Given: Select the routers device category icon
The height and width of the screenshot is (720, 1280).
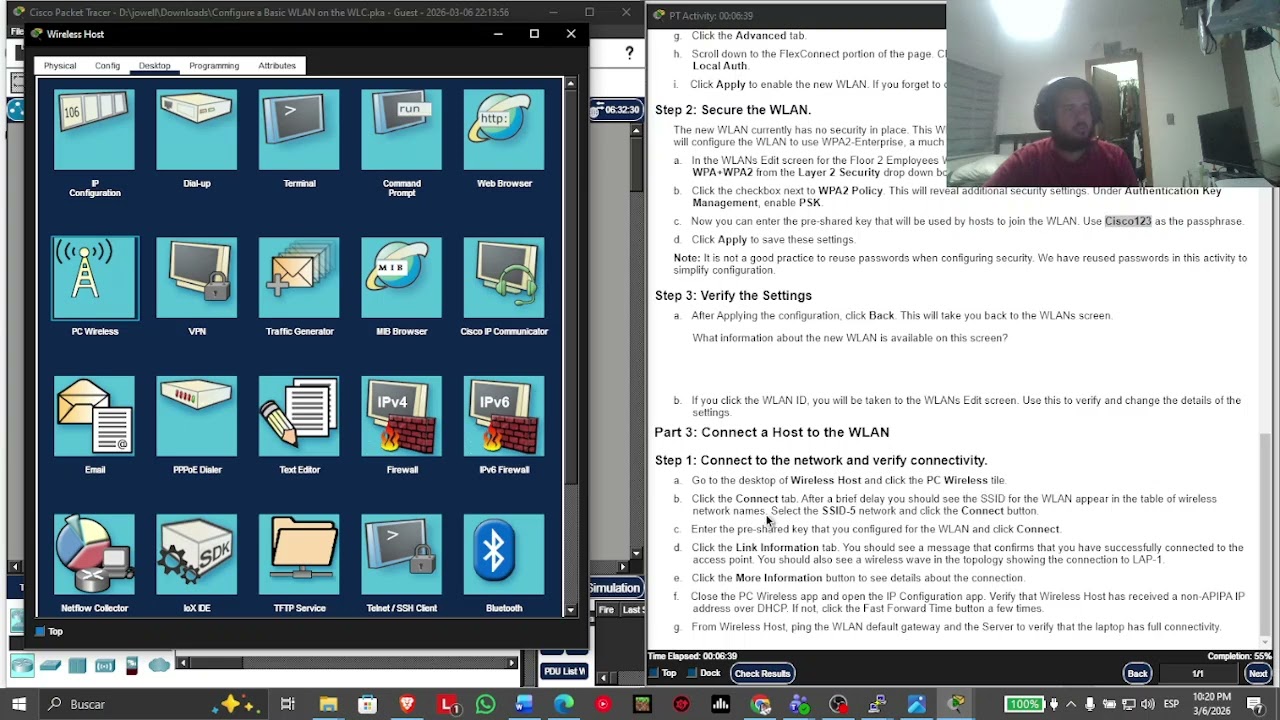Looking at the screenshot, I should [x=23, y=665].
